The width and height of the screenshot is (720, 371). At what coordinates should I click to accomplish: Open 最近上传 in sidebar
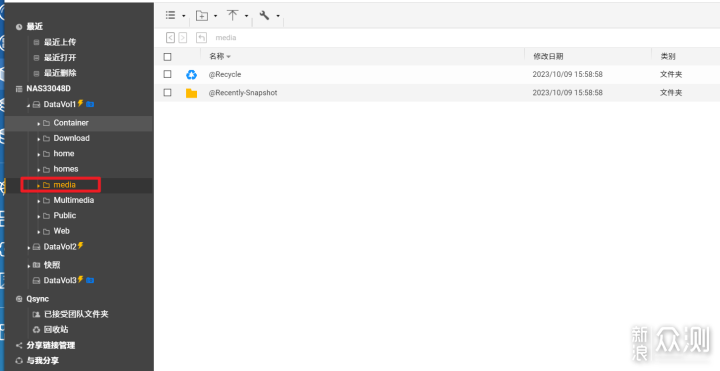60,42
